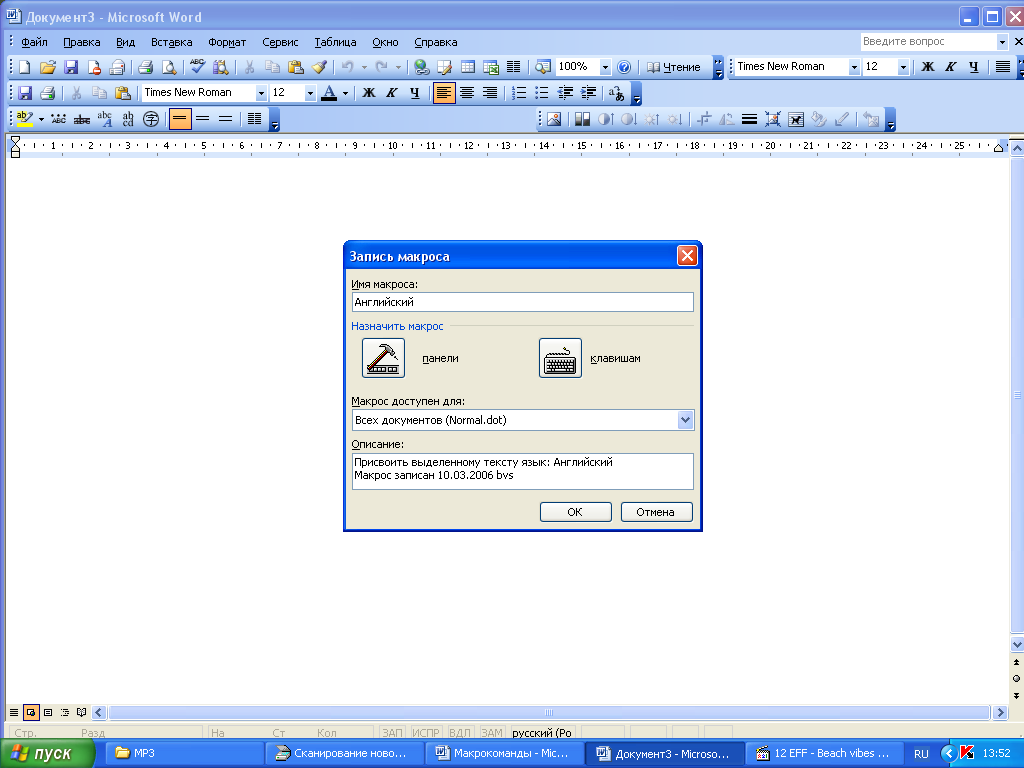Screen dimensions: 1024x768
Task: Open the Файл menu
Action: 34,42
